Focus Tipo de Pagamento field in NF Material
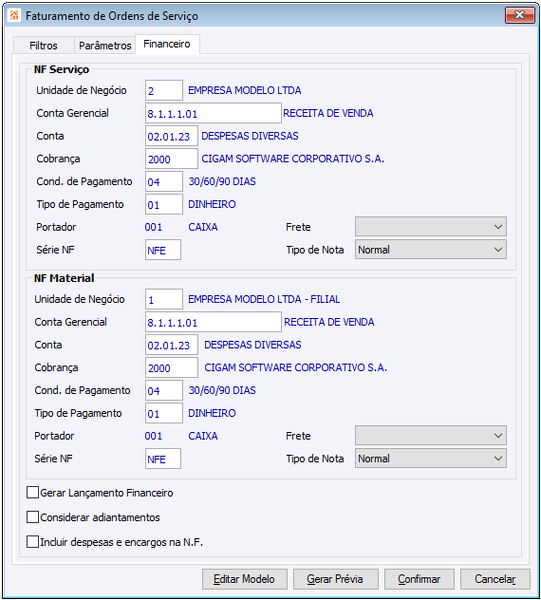Viewport: 541px width, 600px height. tap(164, 413)
